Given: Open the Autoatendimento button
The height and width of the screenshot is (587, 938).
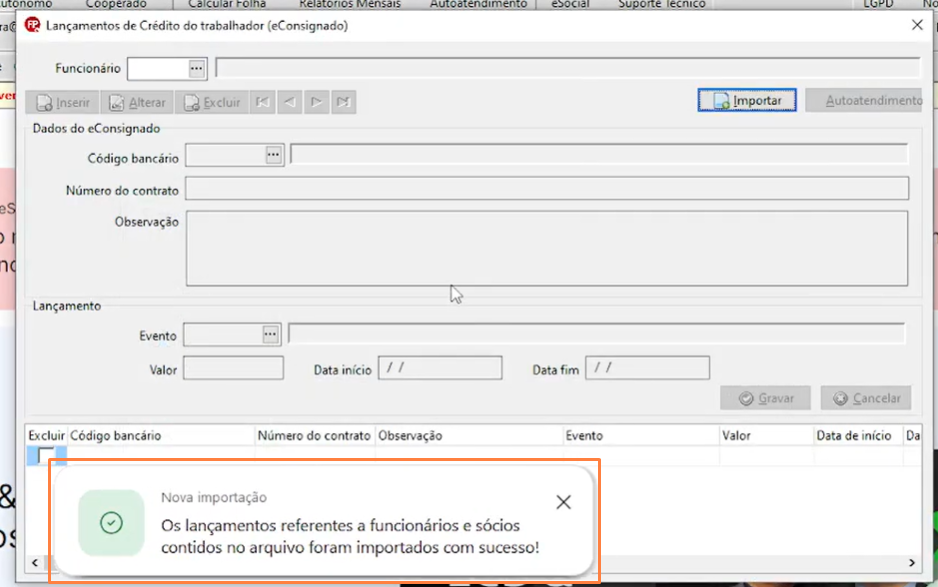Looking at the screenshot, I should click(864, 101).
